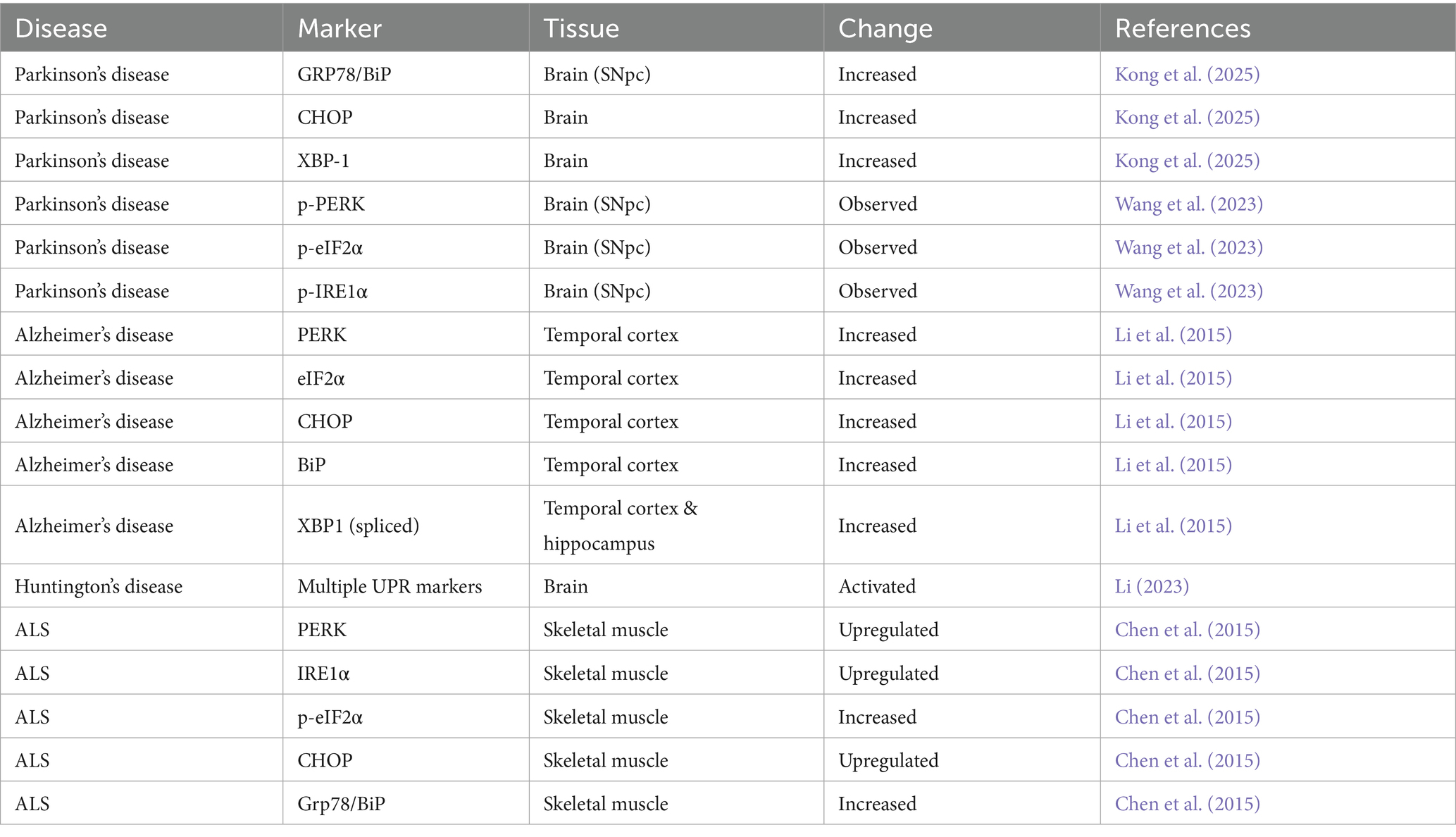The width and height of the screenshot is (1456, 837).
Task: Open Chen et al. reference for IRE1α row
Action: pyautogui.click(x=1187, y=674)
